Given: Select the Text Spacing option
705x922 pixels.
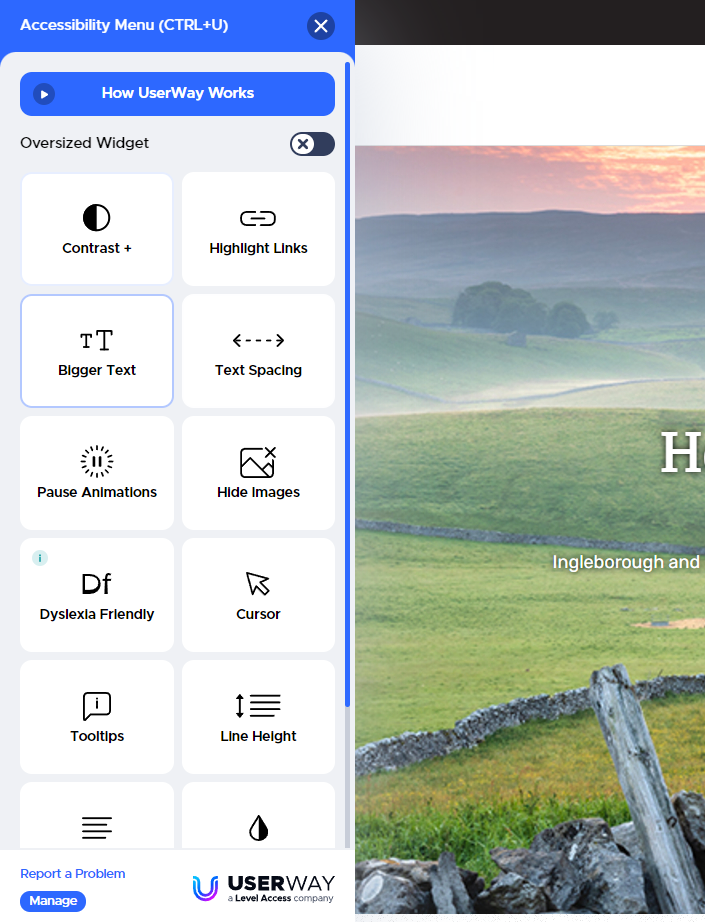Looking at the screenshot, I should coord(258,351).
